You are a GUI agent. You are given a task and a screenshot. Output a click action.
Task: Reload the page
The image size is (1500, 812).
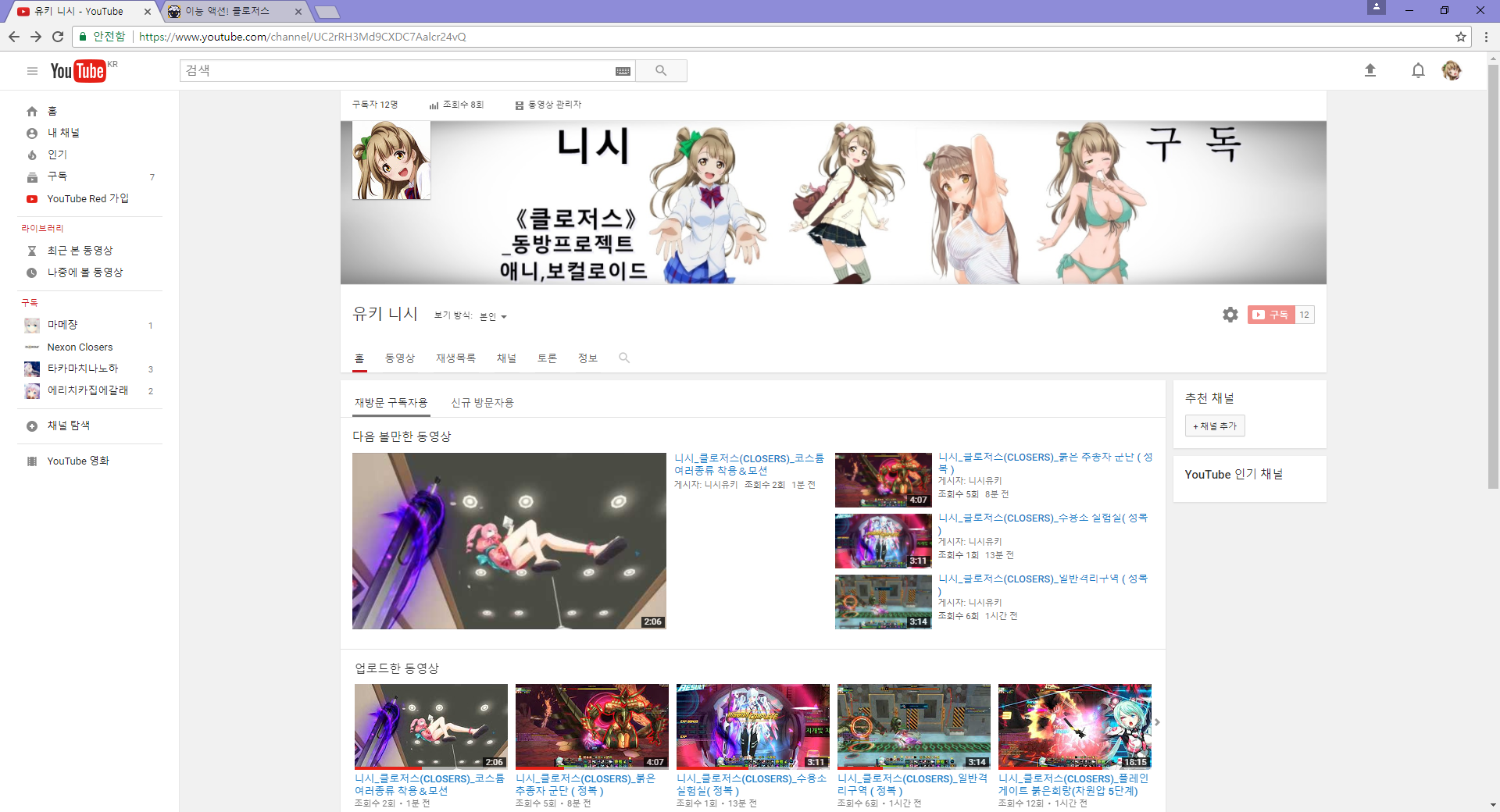[58, 37]
